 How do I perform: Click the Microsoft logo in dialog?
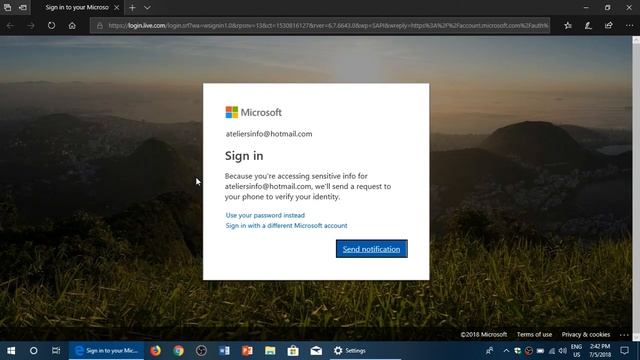253,112
